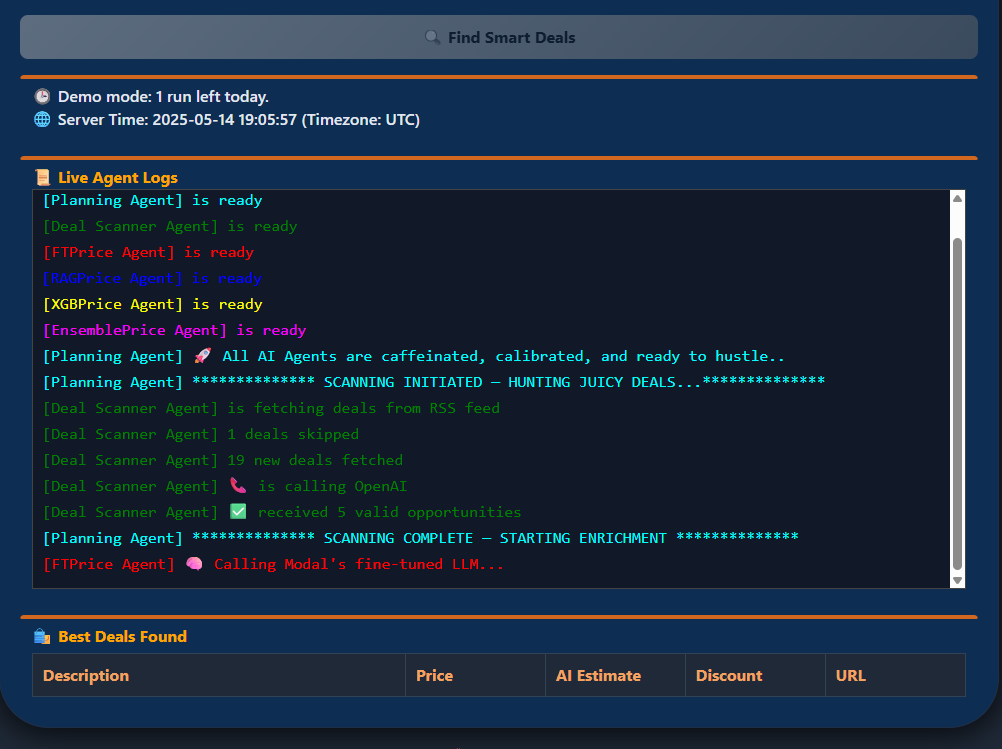Click the AI Estimate column header
The width and height of the screenshot is (1002, 749).
coord(598,676)
